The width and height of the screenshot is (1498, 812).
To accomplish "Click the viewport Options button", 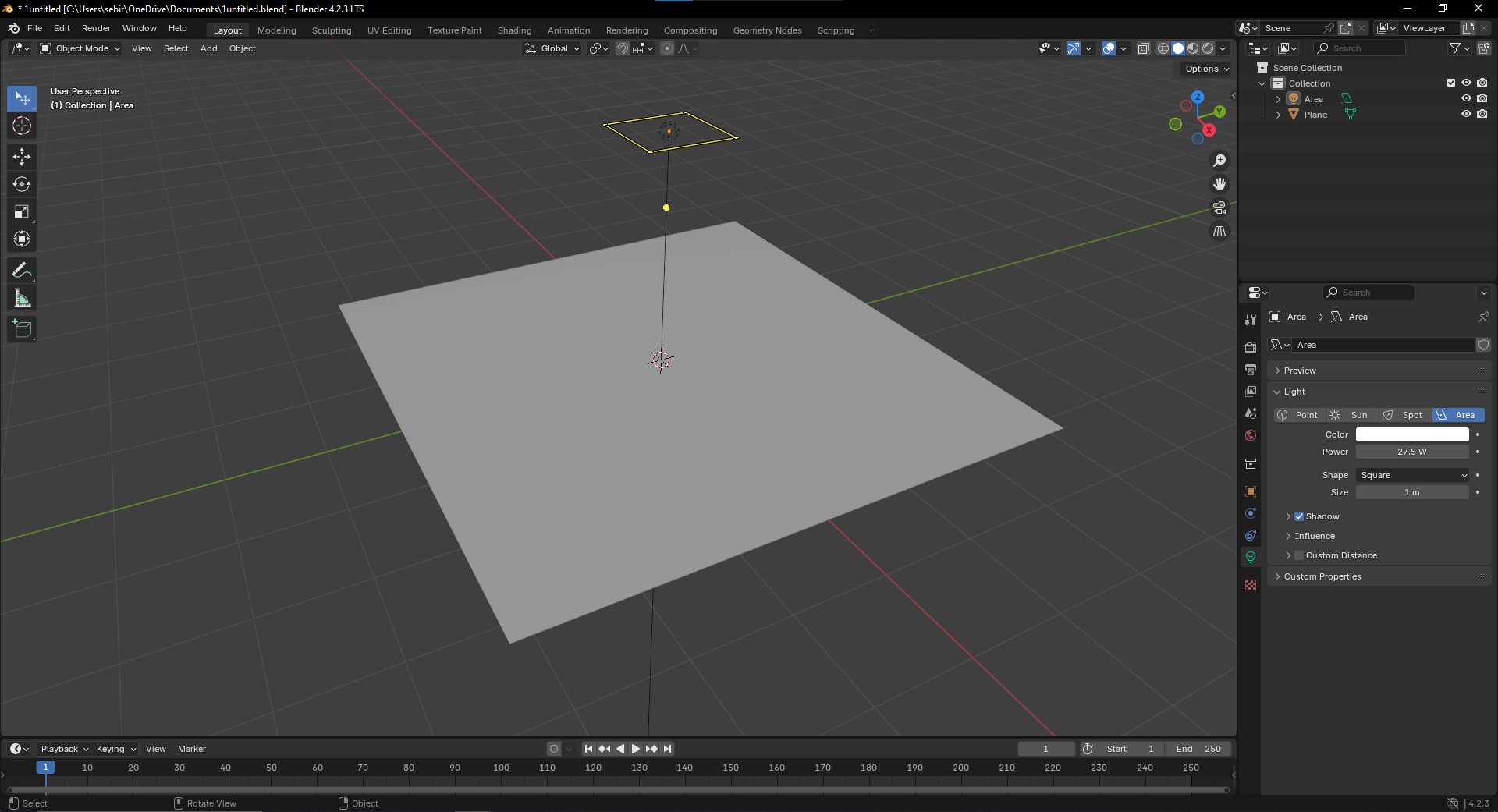I will [x=1204, y=69].
